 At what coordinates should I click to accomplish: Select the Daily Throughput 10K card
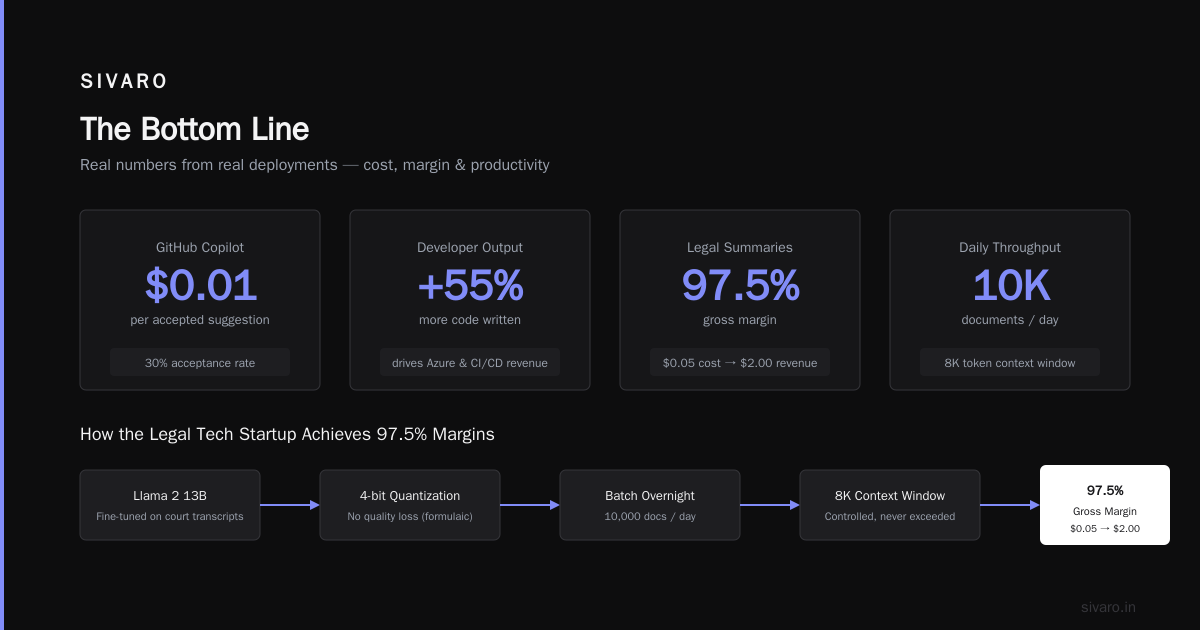coord(1010,300)
